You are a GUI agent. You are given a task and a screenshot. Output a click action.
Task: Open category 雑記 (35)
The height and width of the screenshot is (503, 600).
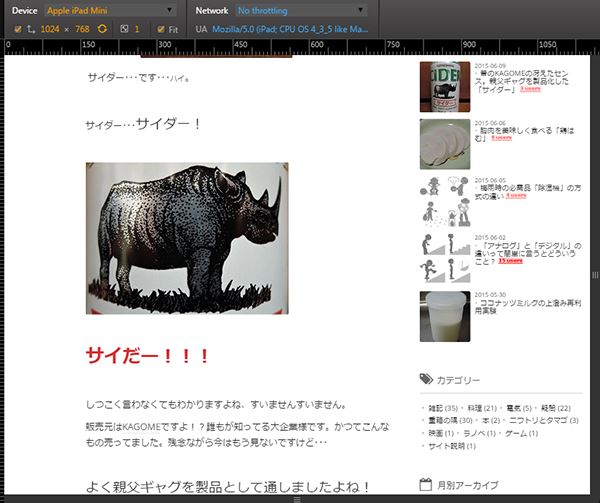tap(443, 408)
